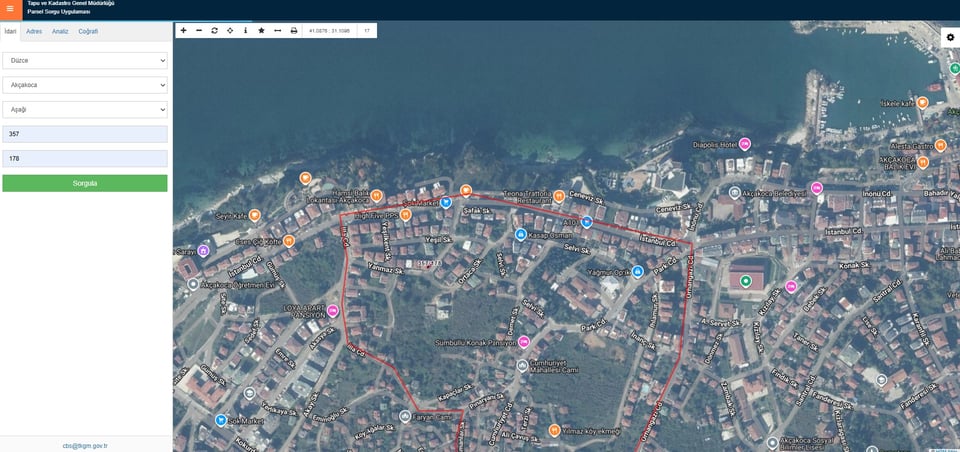The image size is (960, 452).
Task: Click the map coordinates readout
Action: click(329, 31)
